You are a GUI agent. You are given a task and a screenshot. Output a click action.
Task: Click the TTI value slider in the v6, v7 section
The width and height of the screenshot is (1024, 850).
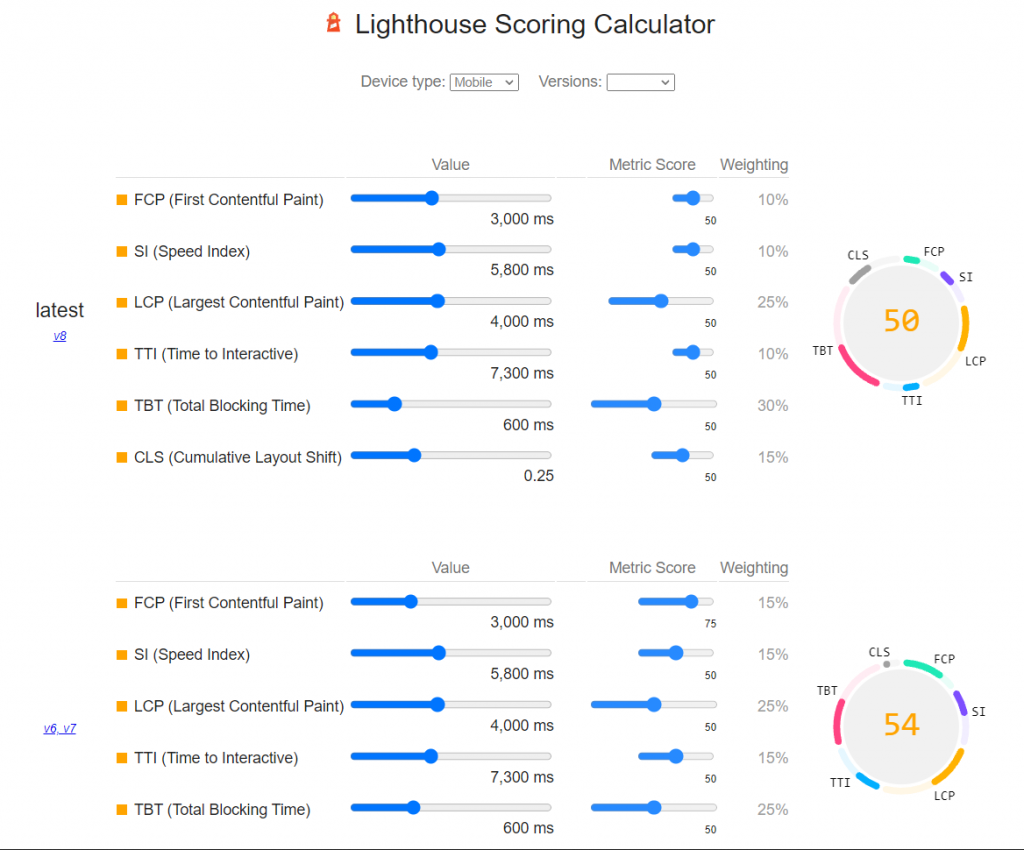(x=430, y=755)
